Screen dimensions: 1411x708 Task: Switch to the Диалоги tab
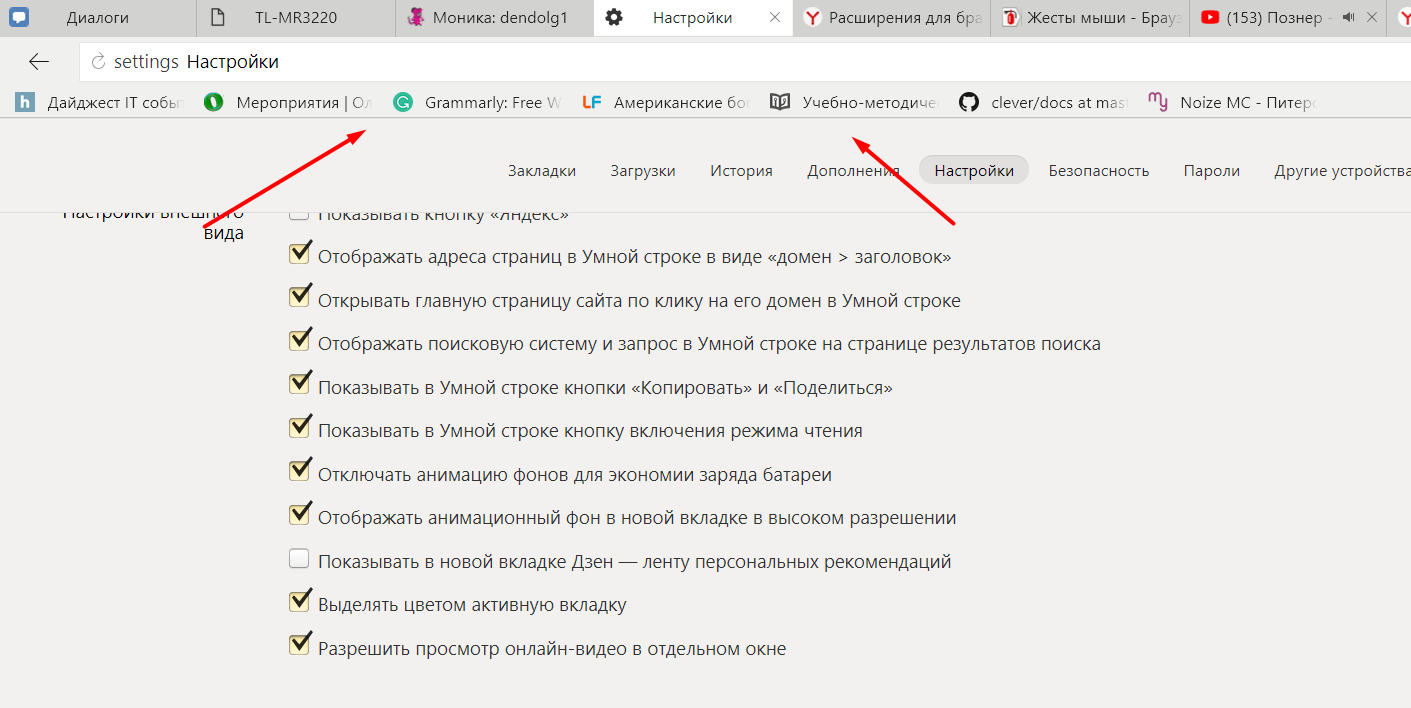[97, 17]
